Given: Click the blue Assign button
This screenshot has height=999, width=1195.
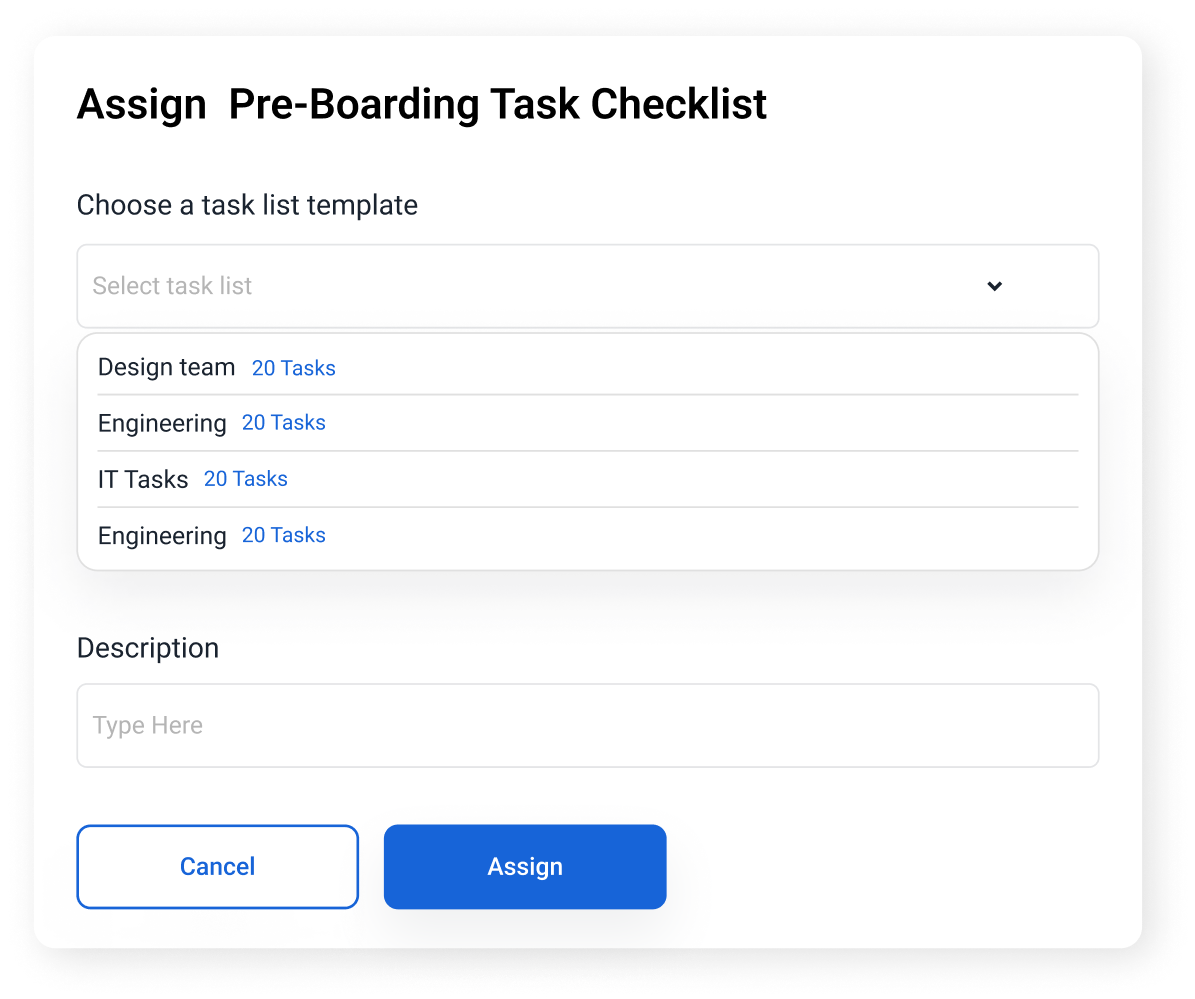Looking at the screenshot, I should click(524, 867).
